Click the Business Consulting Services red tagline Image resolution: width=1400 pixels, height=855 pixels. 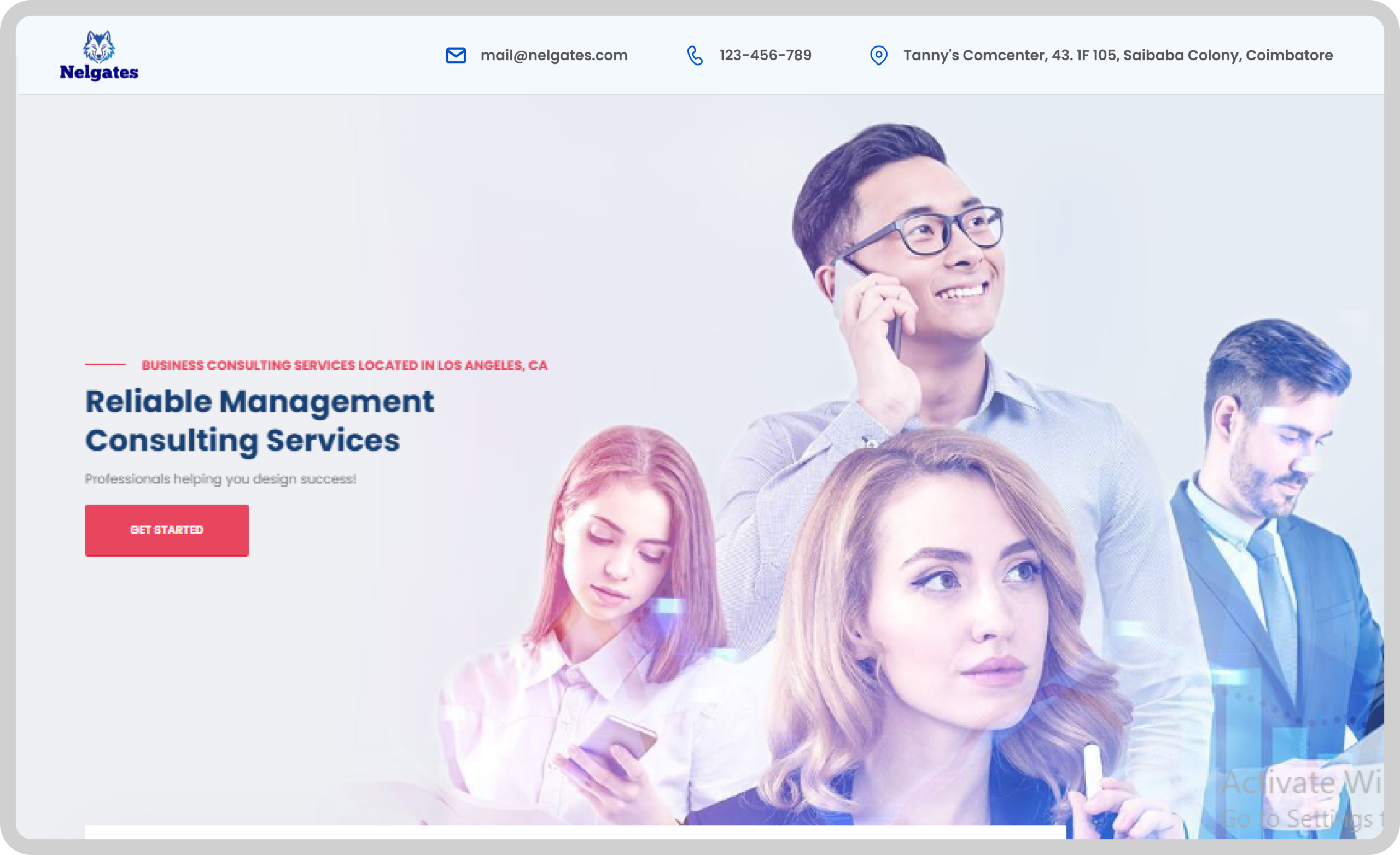tap(345, 365)
